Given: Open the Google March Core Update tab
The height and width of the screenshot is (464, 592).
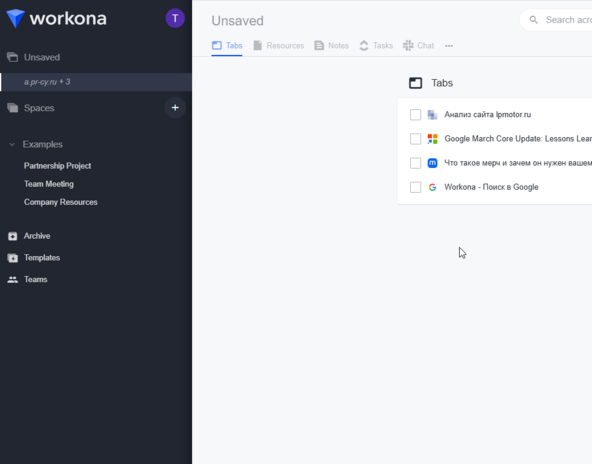Looking at the screenshot, I should tap(518, 139).
